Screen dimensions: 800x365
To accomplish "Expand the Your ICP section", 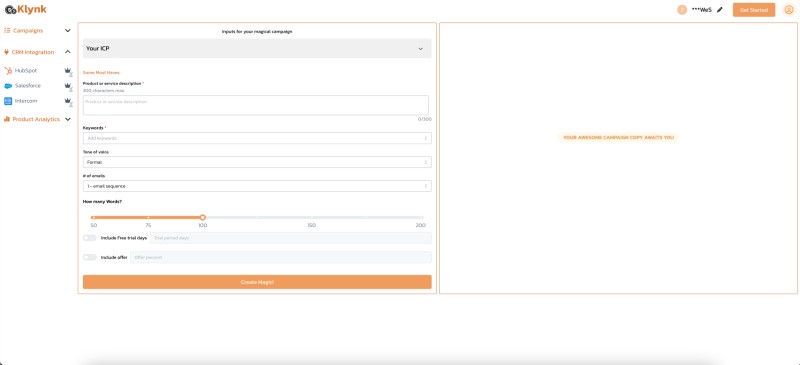I will pyautogui.click(x=257, y=48).
